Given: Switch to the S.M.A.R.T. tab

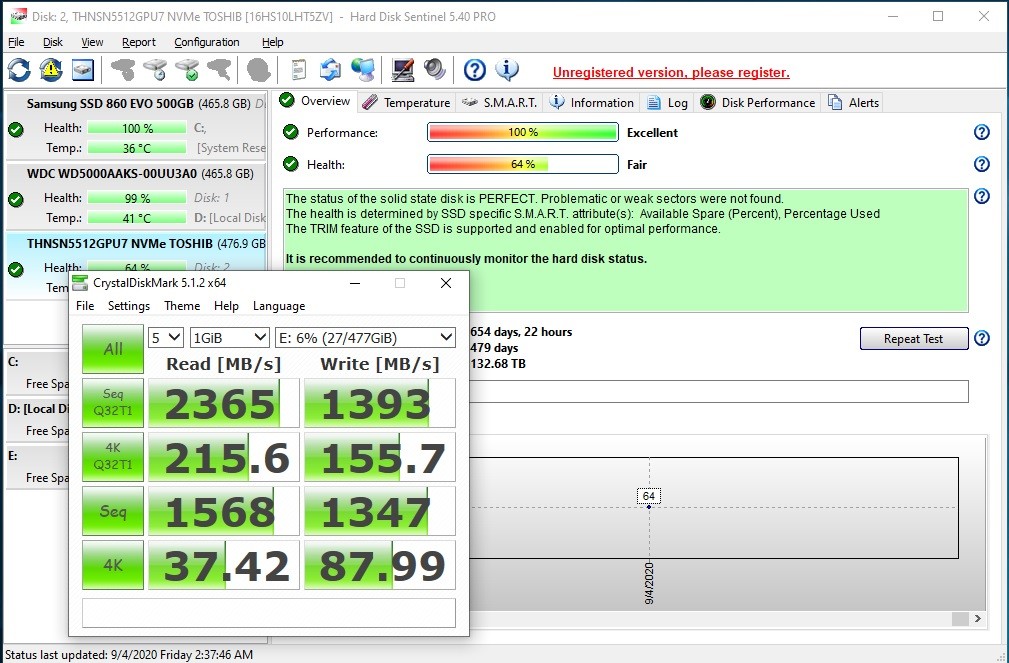Looking at the screenshot, I should (x=499, y=102).
